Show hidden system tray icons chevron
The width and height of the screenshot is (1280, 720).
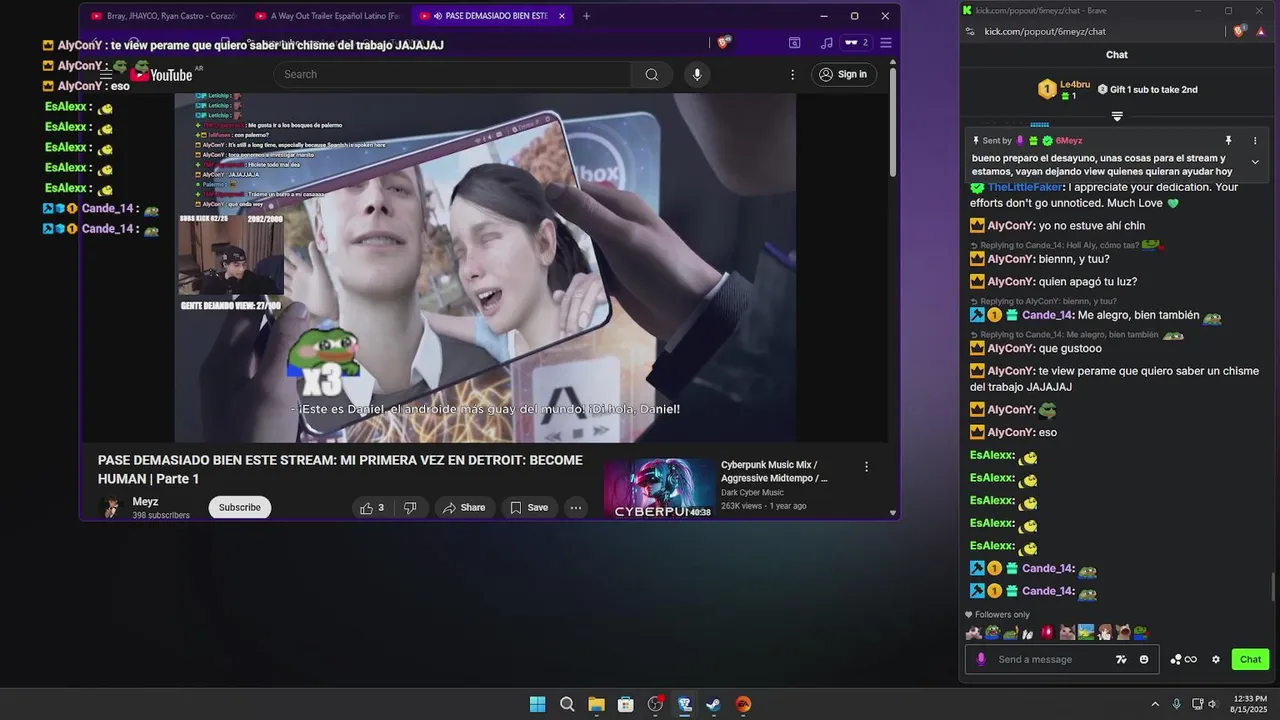click(1155, 704)
